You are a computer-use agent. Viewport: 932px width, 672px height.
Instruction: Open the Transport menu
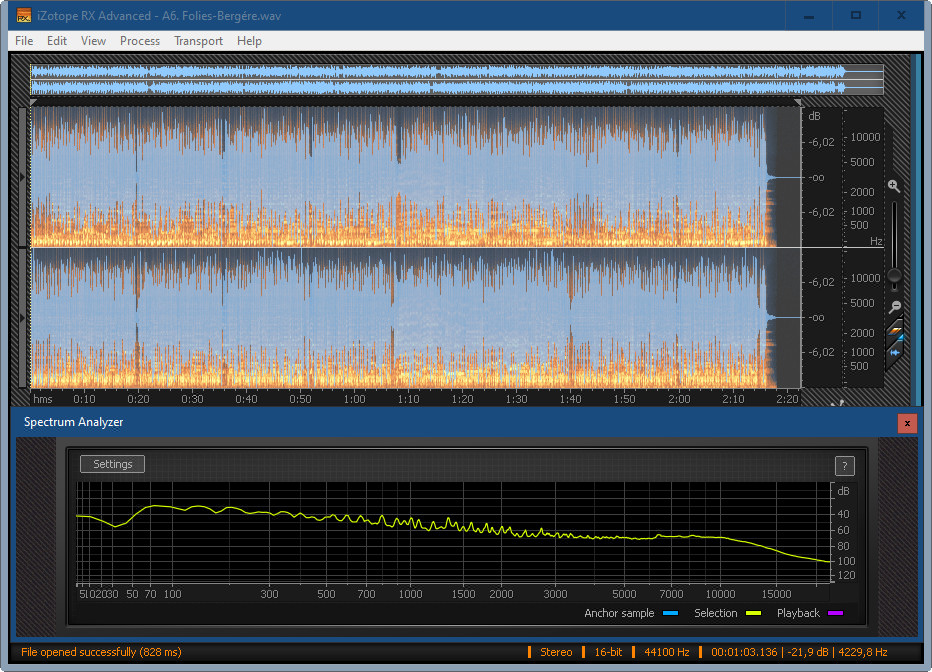click(198, 41)
